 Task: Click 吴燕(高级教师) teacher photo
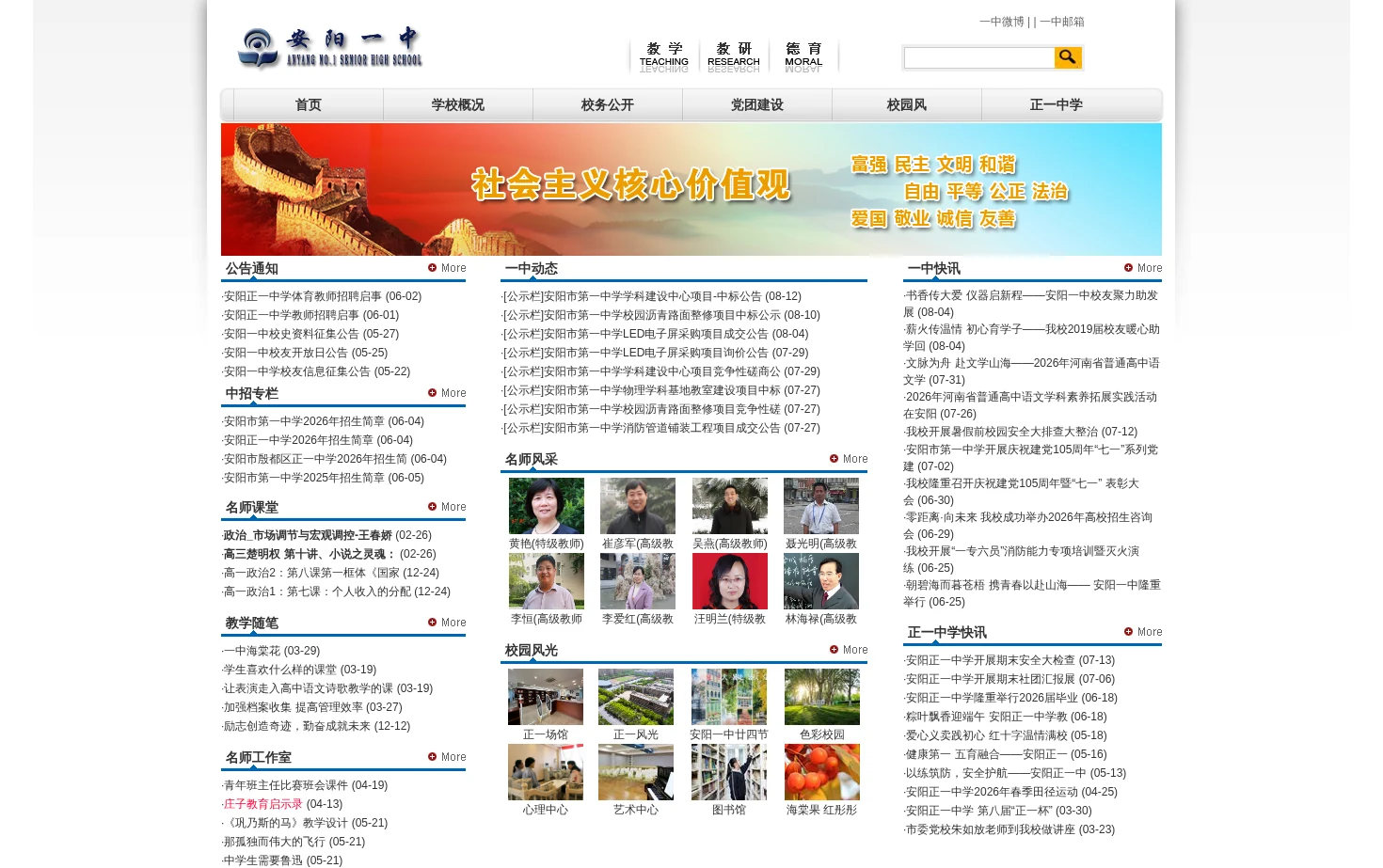tap(730, 506)
